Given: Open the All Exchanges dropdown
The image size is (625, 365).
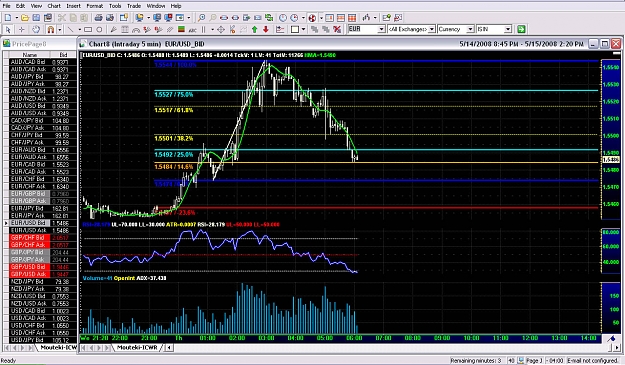Looking at the screenshot, I should (431, 29).
